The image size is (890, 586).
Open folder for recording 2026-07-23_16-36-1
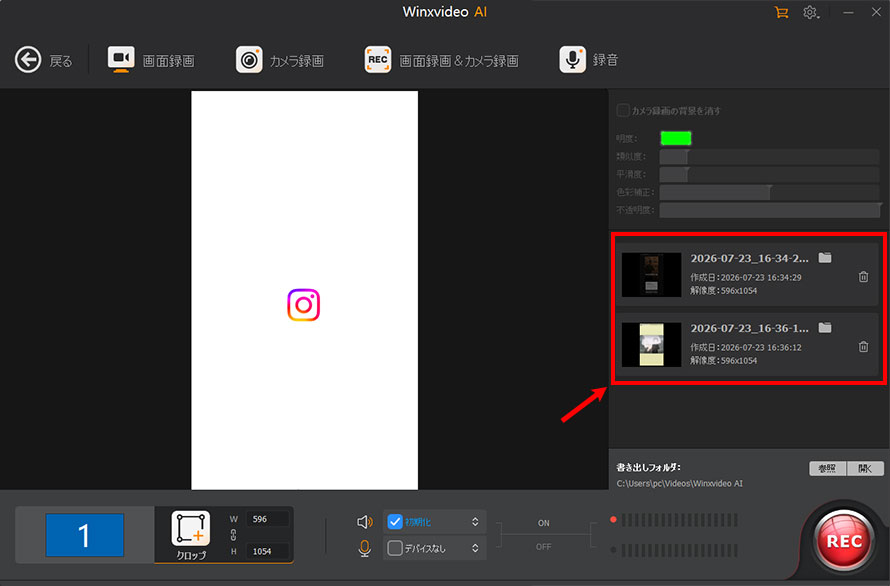[x=825, y=328]
